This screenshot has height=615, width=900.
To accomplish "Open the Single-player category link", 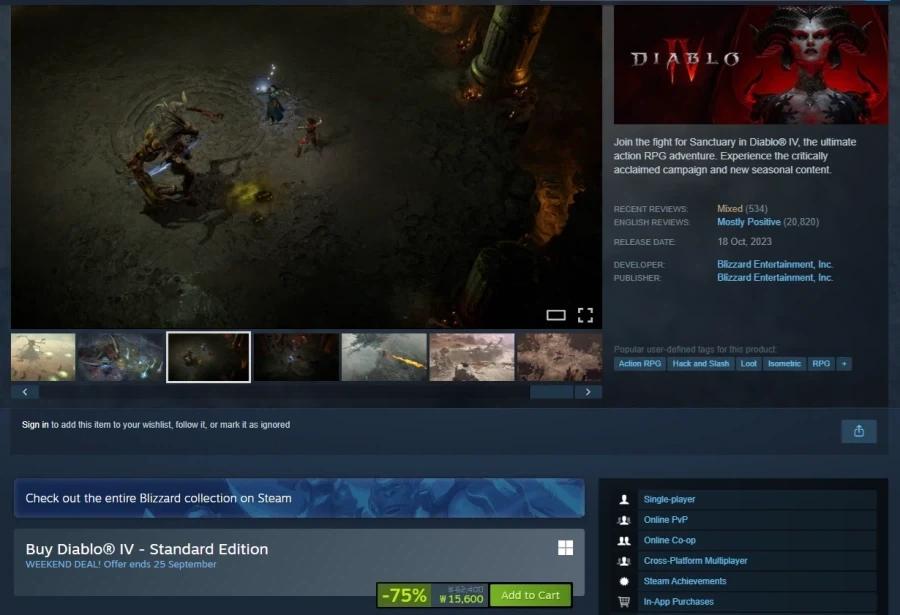I will pos(669,500).
